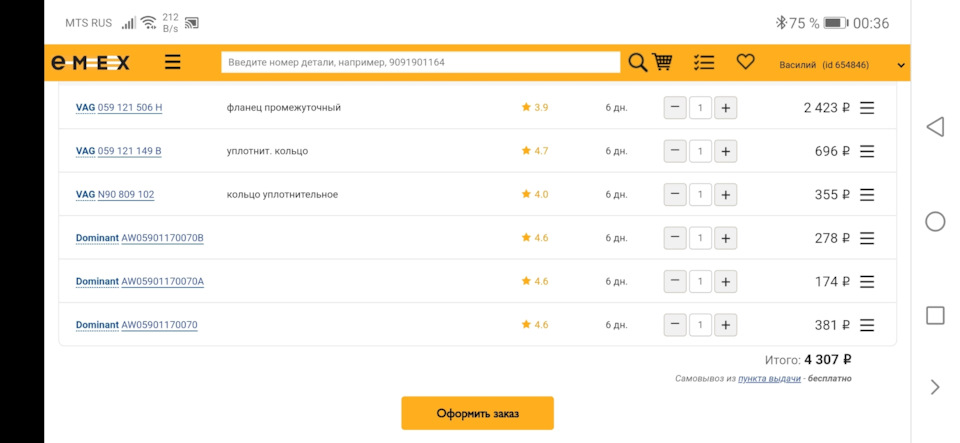Increase quantity for Dominant AW05901170070B

pyautogui.click(x=726, y=238)
